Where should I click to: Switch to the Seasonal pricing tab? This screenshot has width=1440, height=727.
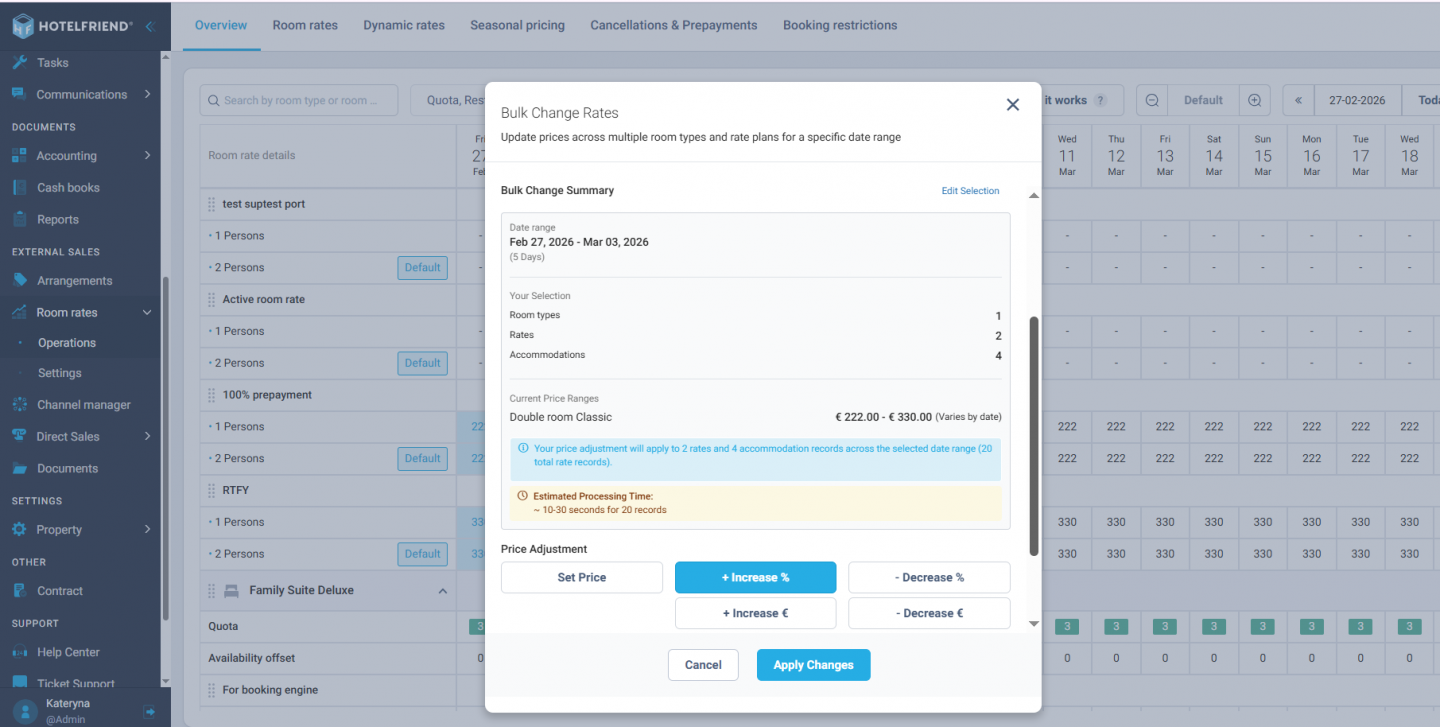517,25
